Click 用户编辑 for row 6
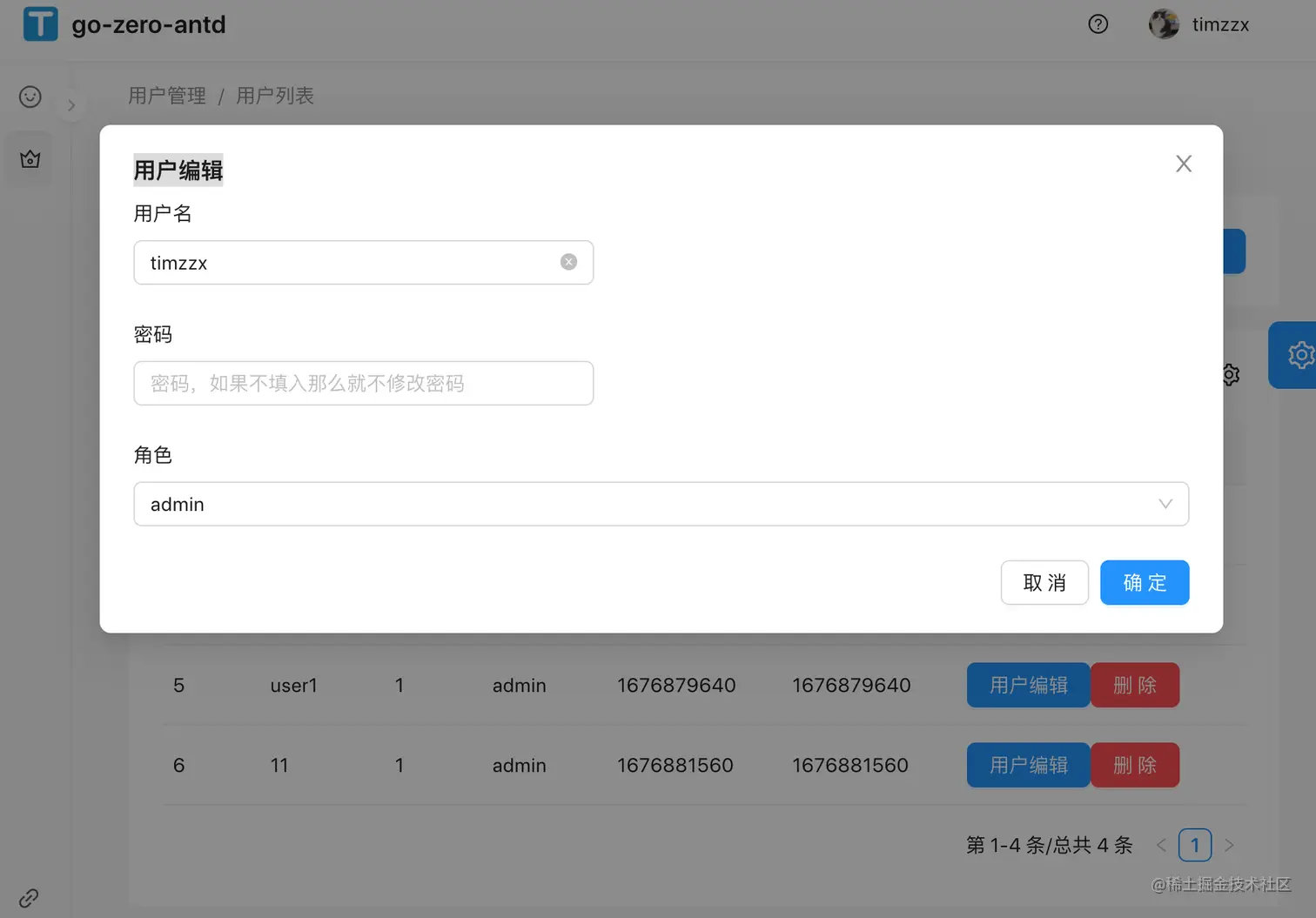 coord(1028,765)
